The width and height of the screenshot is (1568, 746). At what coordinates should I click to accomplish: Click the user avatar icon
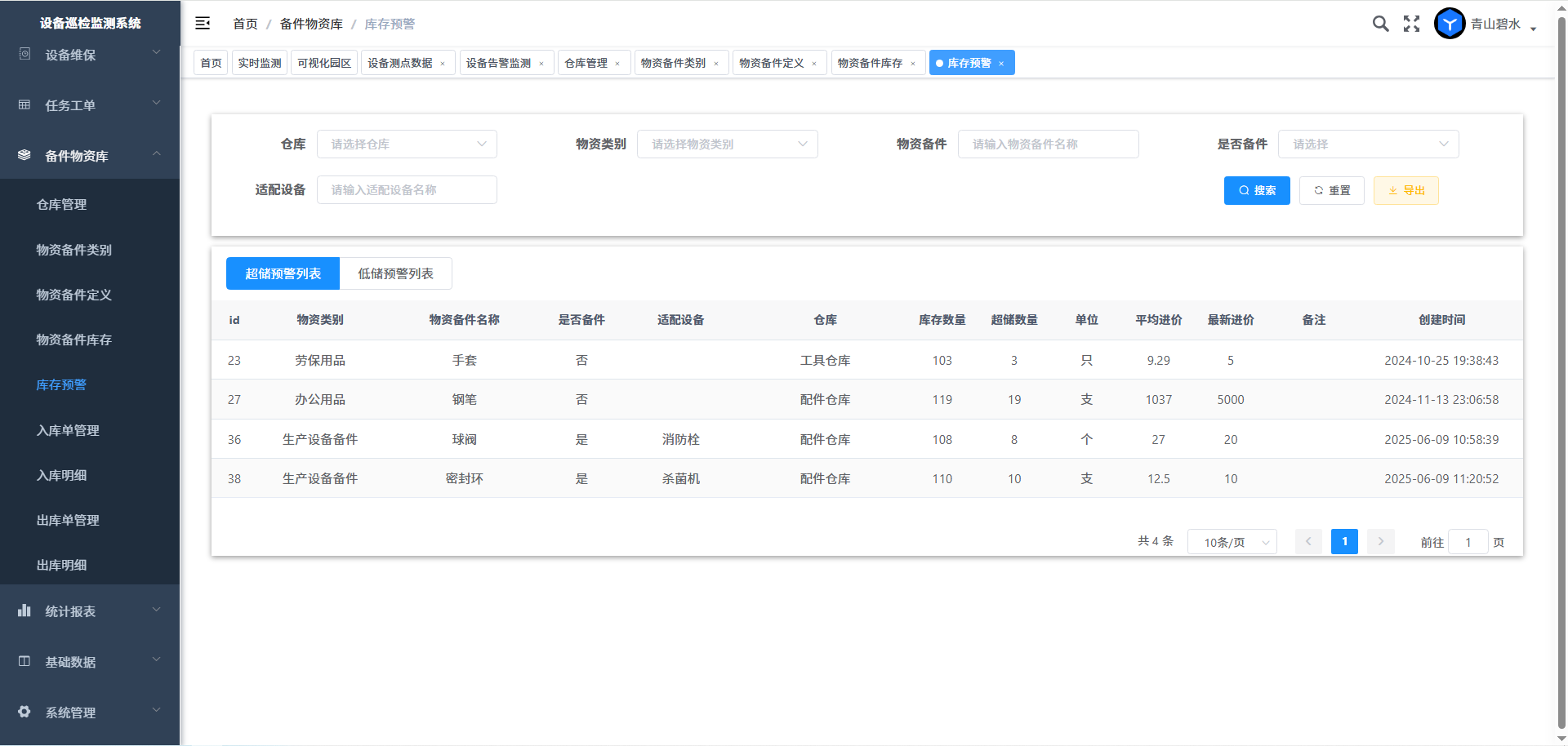(x=1450, y=24)
